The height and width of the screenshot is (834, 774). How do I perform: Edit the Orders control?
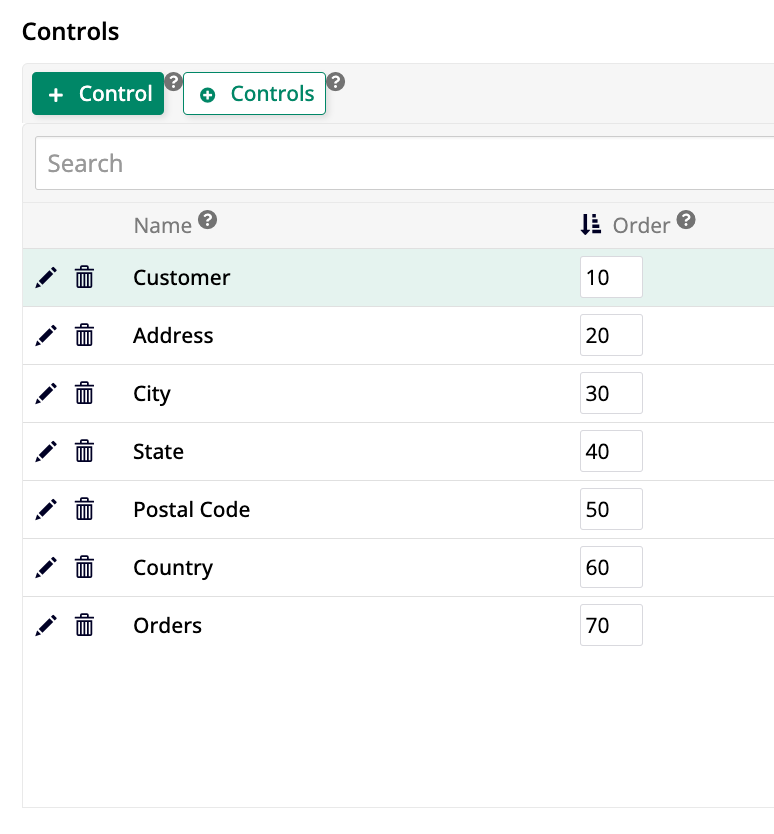(x=46, y=625)
